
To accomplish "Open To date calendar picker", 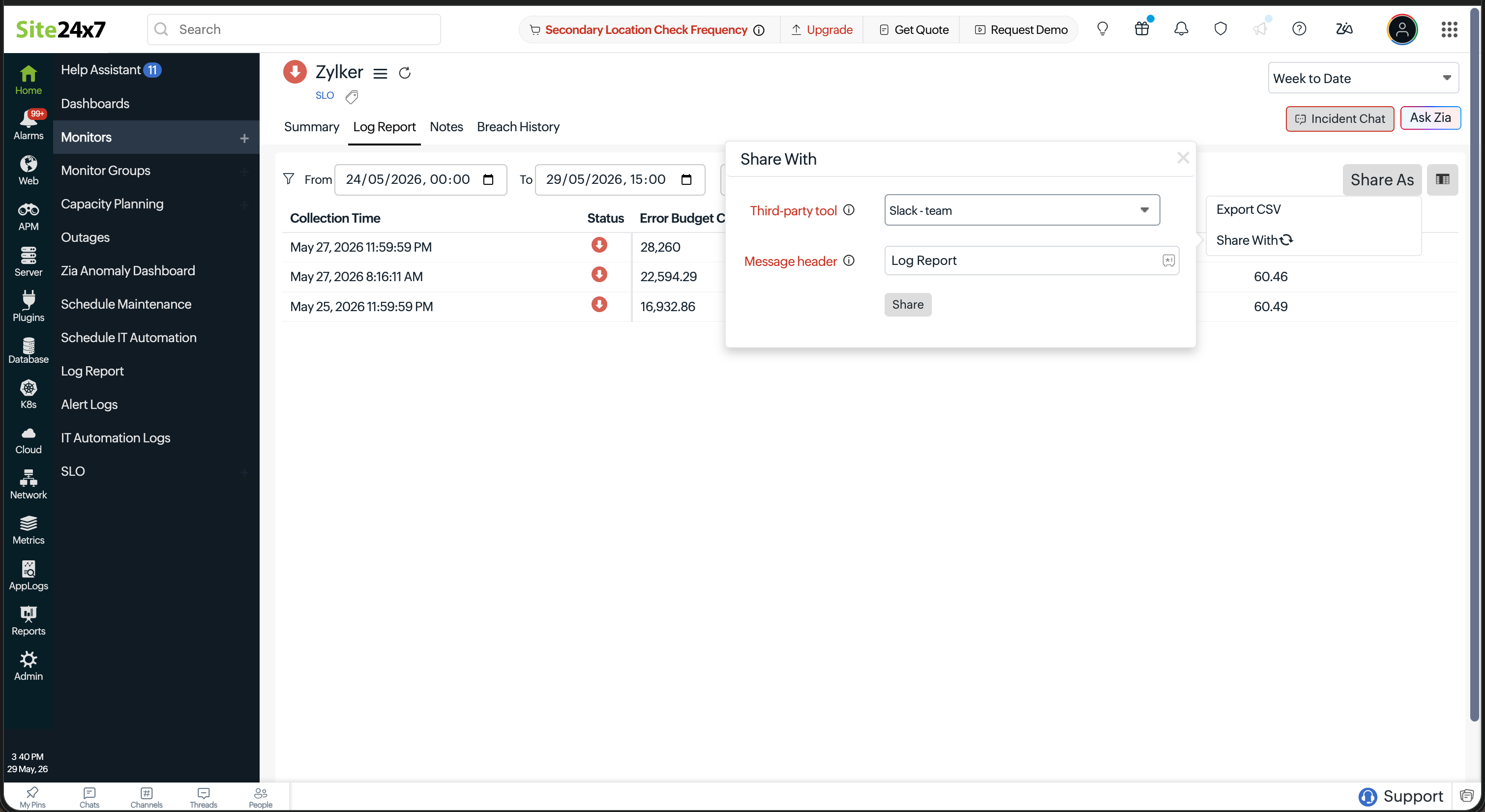I will click(x=686, y=179).
